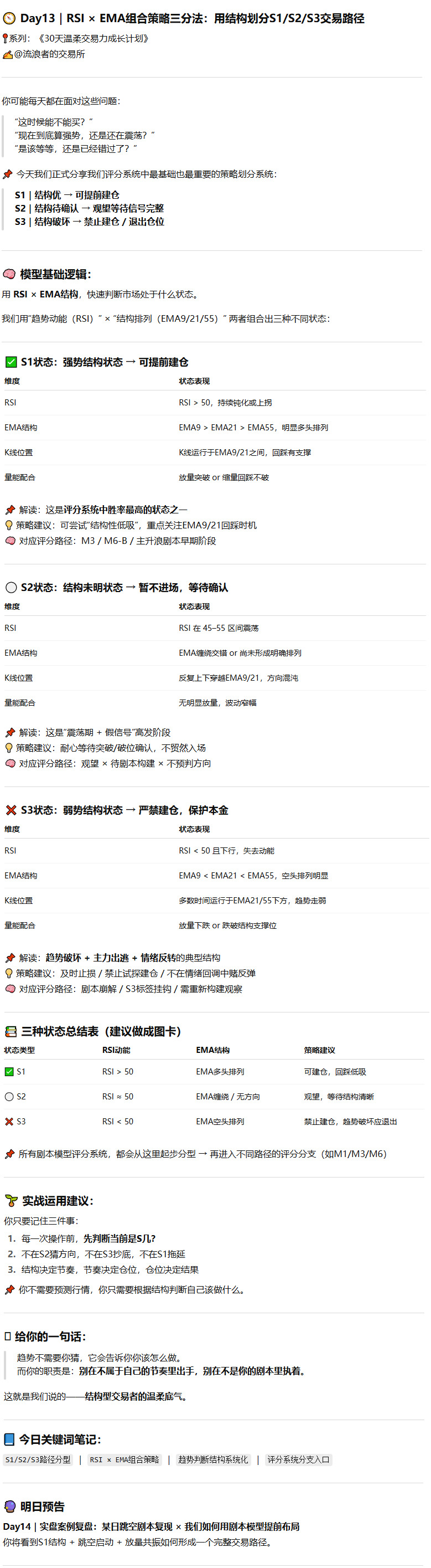This screenshot has height=1568, width=431.
Task: Click the pushpin before 今天我们正式分享
Action: (7, 174)
